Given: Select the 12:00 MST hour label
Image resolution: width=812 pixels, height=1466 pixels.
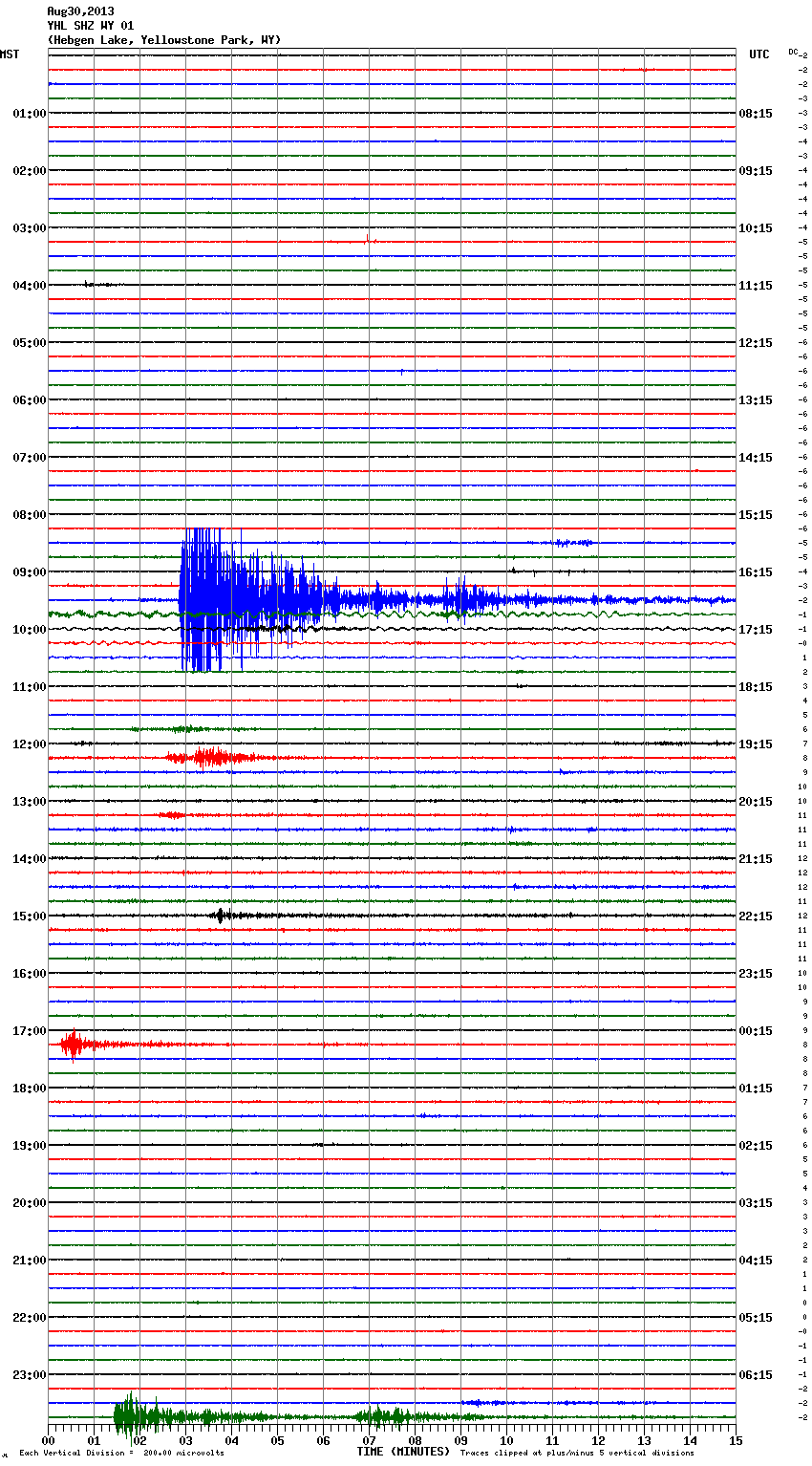Looking at the screenshot, I should pos(30,744).
